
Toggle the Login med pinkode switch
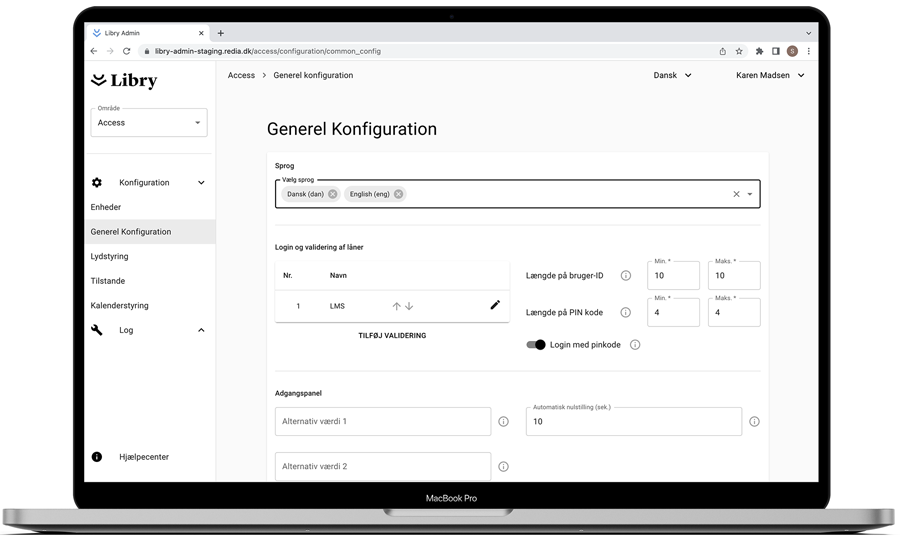(x=536, y=345)
